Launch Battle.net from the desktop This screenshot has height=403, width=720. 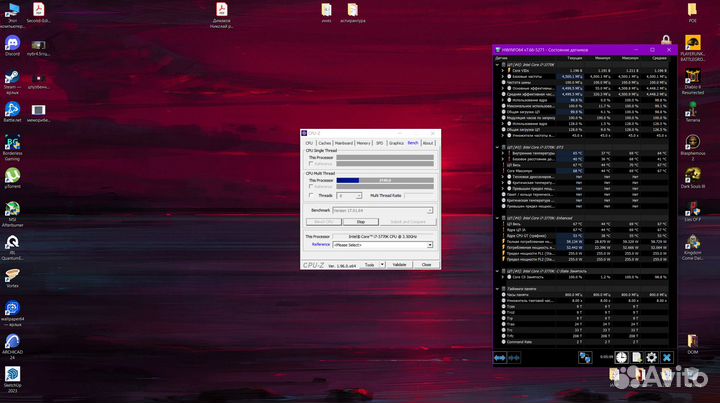(12, 112)
